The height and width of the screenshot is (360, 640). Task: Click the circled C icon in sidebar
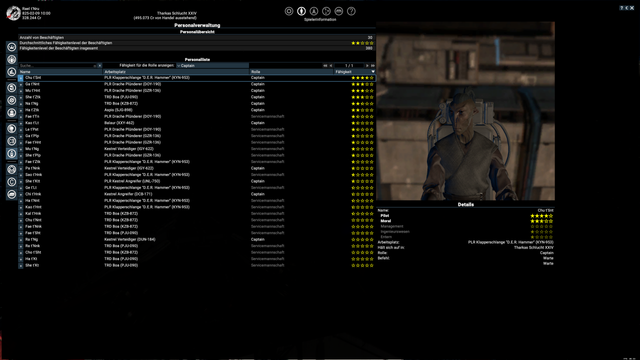[11, 182]
